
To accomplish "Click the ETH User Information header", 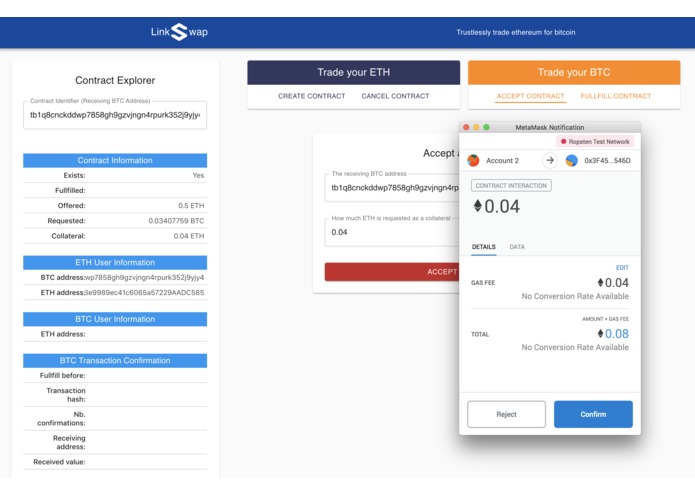I will (x=115, y=262).
